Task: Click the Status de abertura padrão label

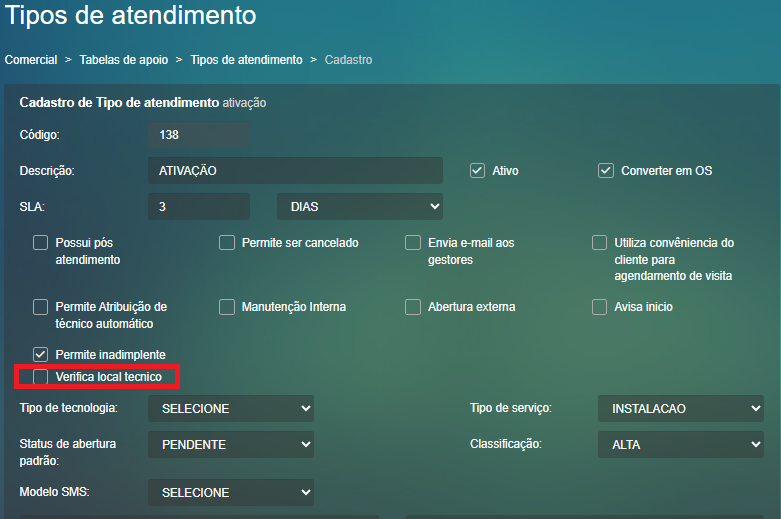Action: pyautogui.click(x=67, y=452)
